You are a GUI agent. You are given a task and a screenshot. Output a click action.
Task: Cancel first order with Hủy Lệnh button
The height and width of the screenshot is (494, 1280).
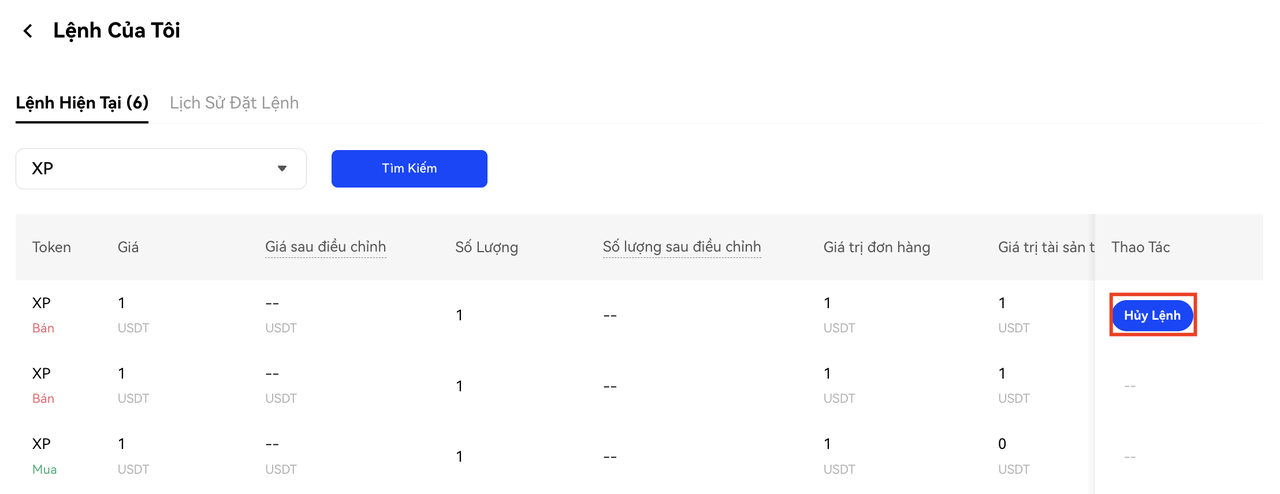point(1153,315)
